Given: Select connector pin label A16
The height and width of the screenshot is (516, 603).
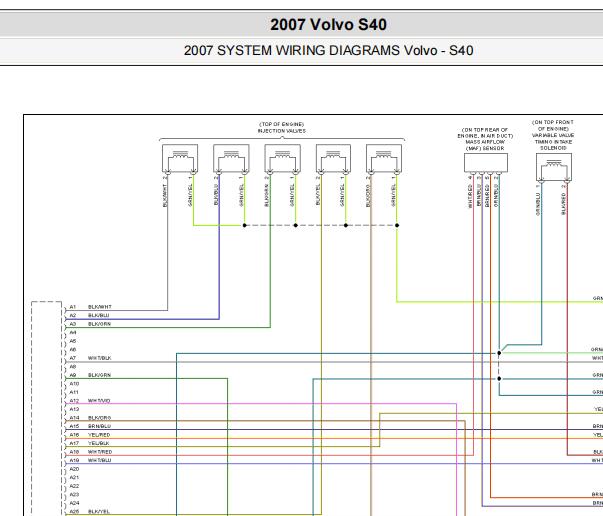Looking at the screenshot, I should click(74, 435).
